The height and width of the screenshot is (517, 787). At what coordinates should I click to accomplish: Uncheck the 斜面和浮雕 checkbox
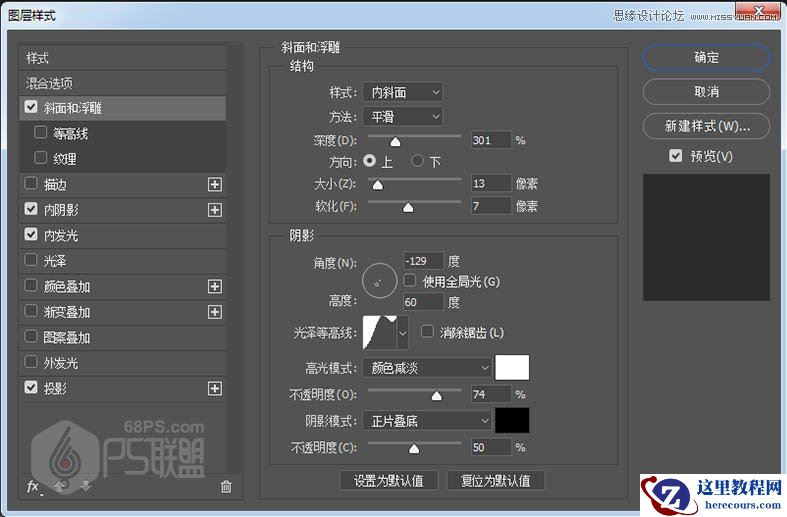click(x=31, y=107)
